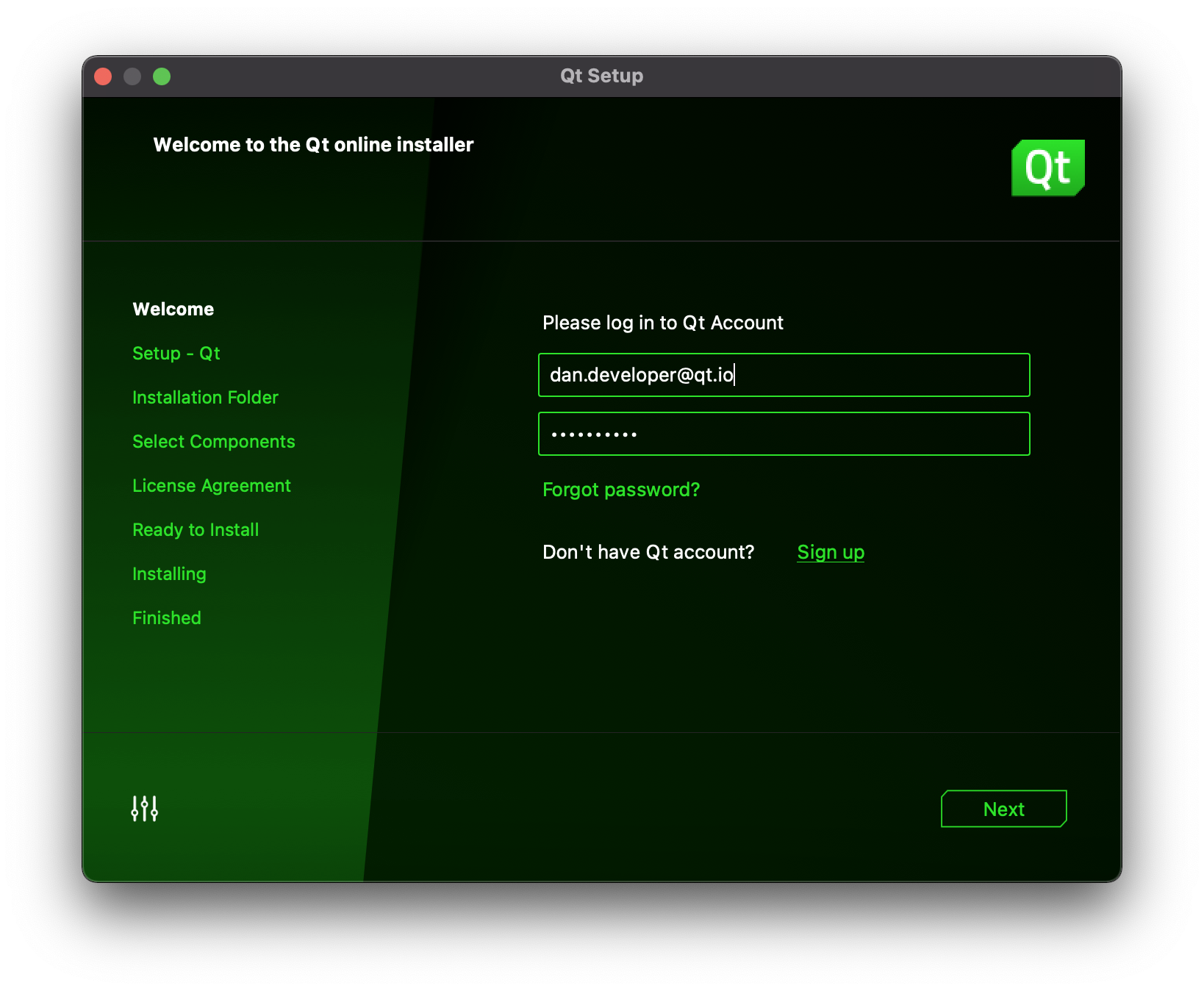Viewport: 1204px width, 991px height.
Task: Minimize the Qt Setup window
Action: click(132, 76)
